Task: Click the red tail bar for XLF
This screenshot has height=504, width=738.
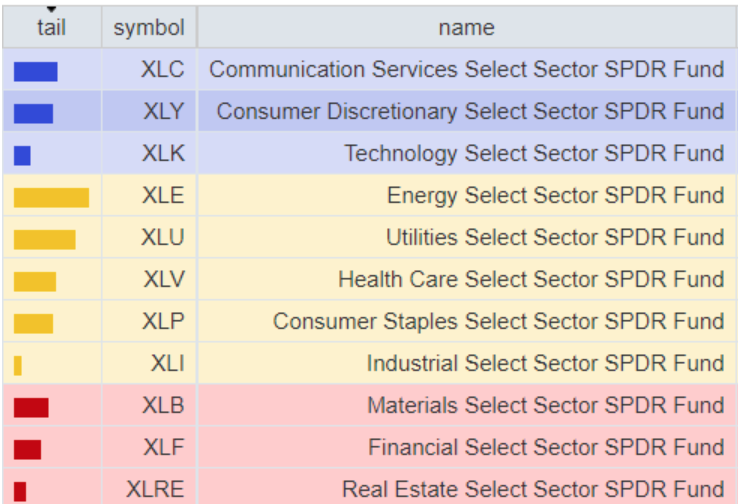Action: pyautogui.click(x=27, y=449)
